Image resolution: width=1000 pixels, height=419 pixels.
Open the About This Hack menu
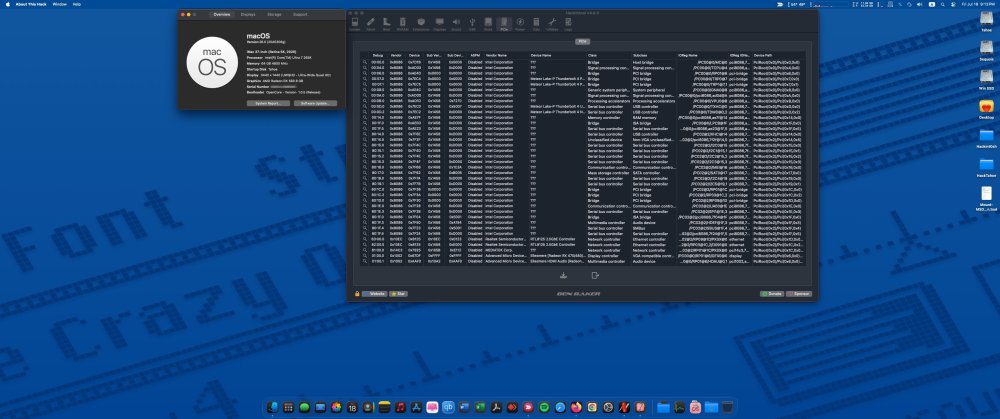click(32, 4)
